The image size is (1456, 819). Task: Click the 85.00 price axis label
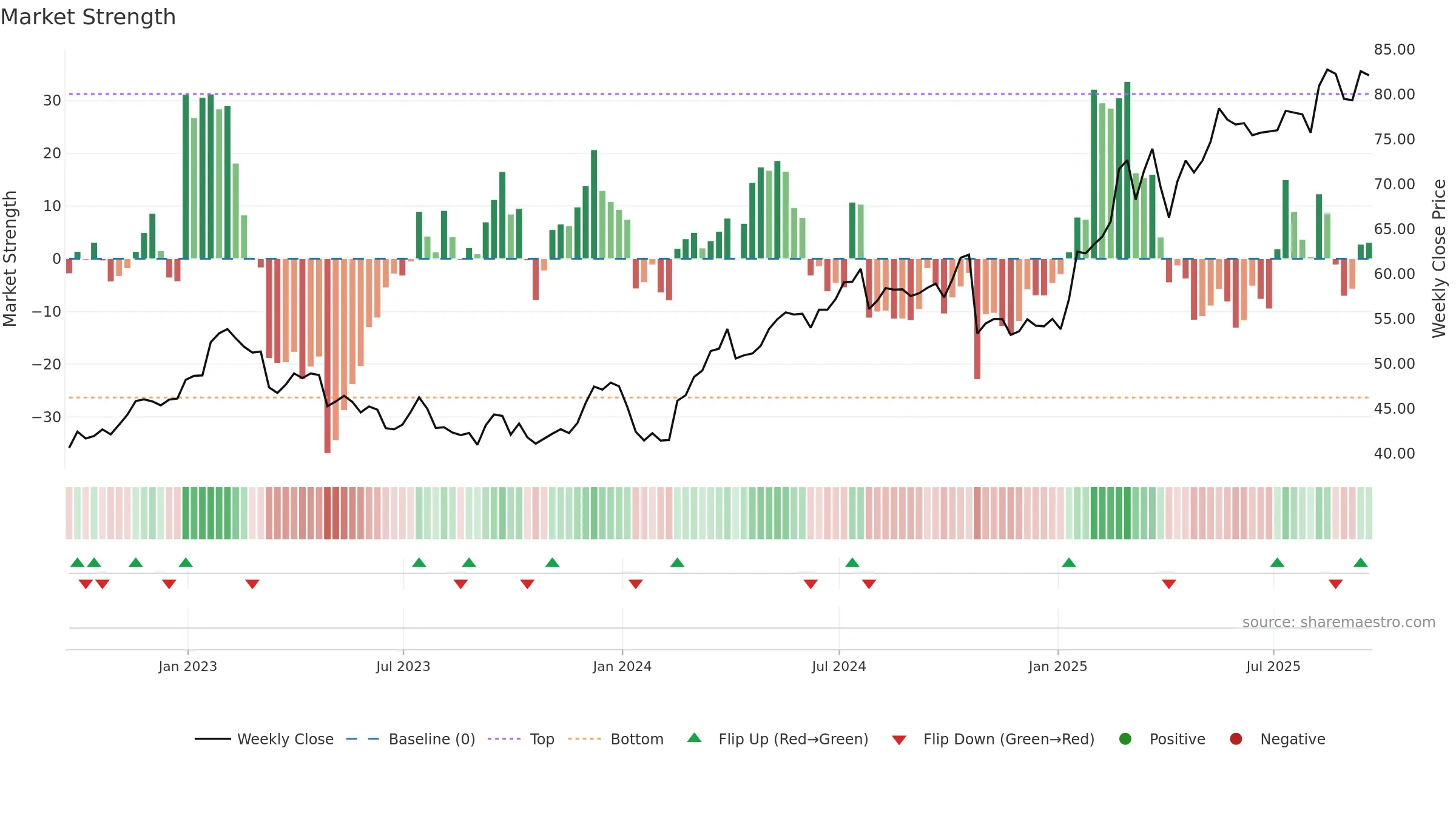coord(1394,49)
